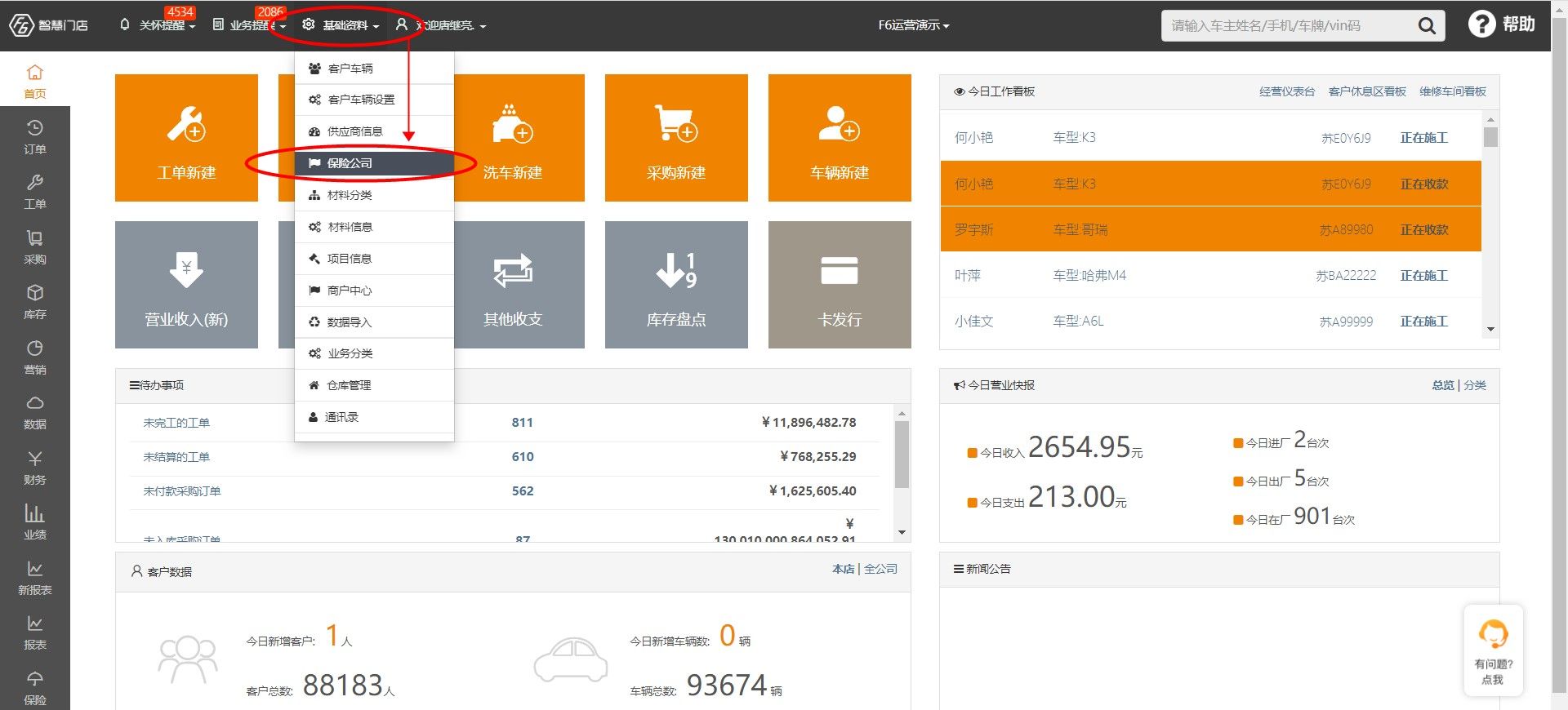Open 未结算的工单 todo item

(x=176, y=457)
